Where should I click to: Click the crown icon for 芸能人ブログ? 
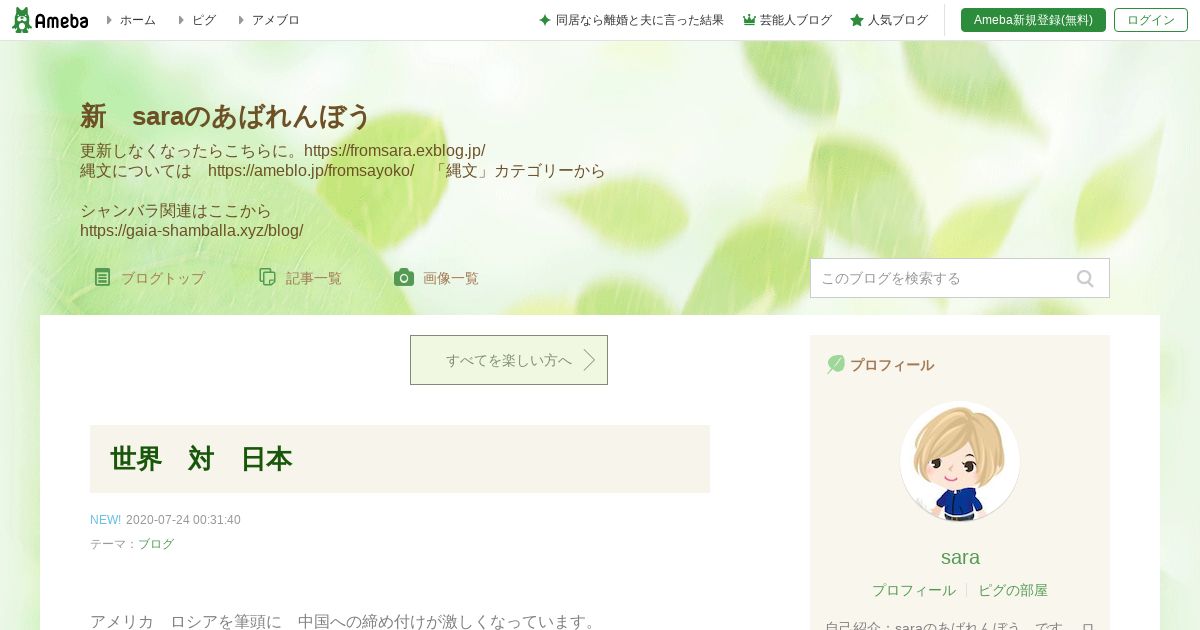point(749,20)
